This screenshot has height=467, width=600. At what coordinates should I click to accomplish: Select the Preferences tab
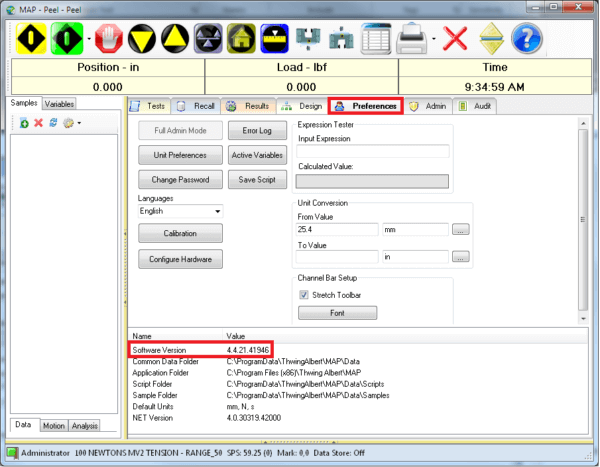365,106
